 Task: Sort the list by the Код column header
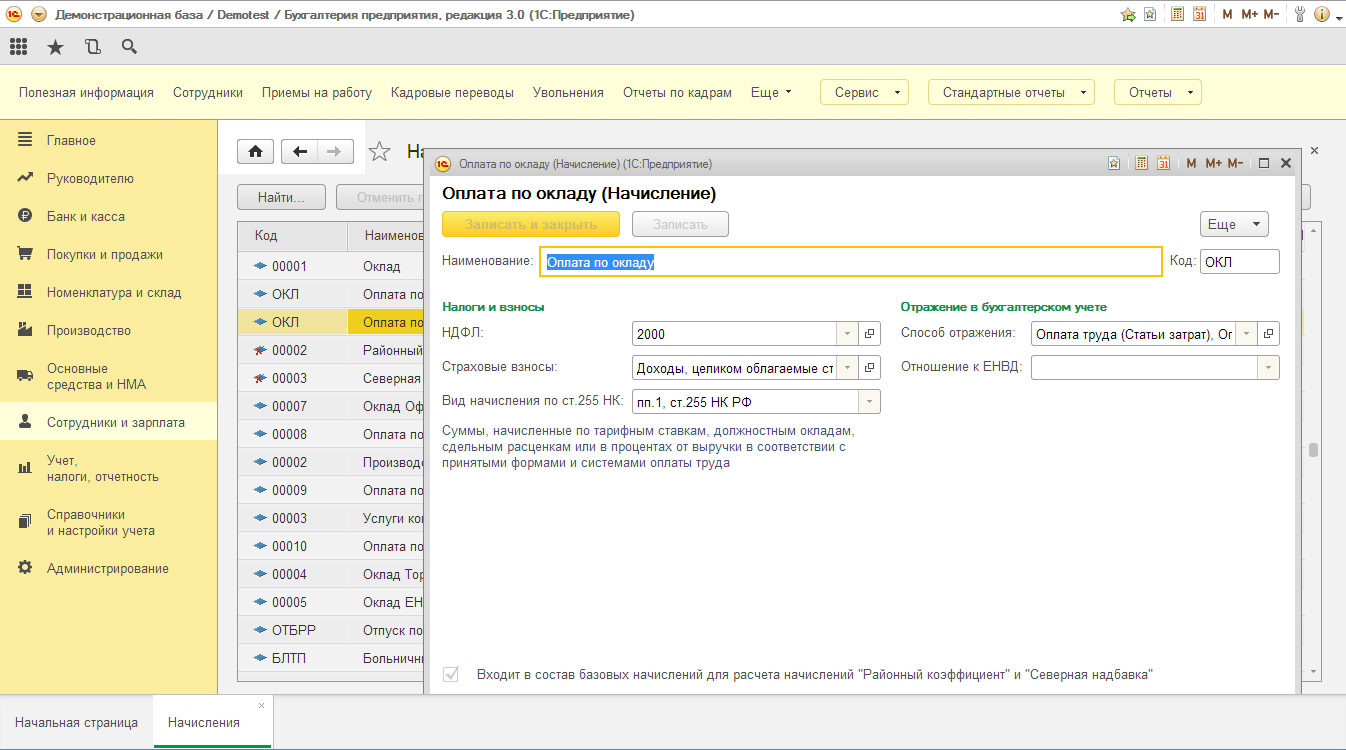[x=292, y=236]
